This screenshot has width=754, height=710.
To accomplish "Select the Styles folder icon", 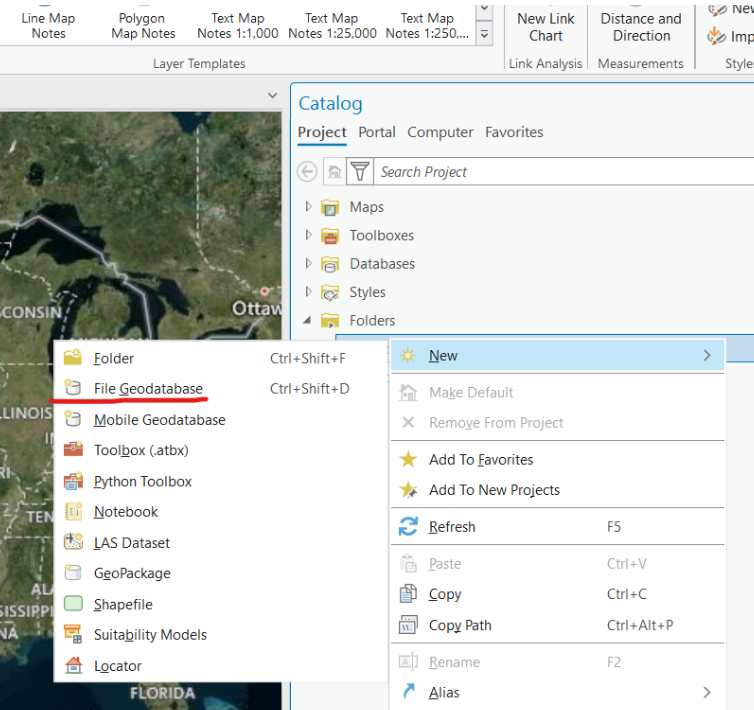I will pos(330,292).
